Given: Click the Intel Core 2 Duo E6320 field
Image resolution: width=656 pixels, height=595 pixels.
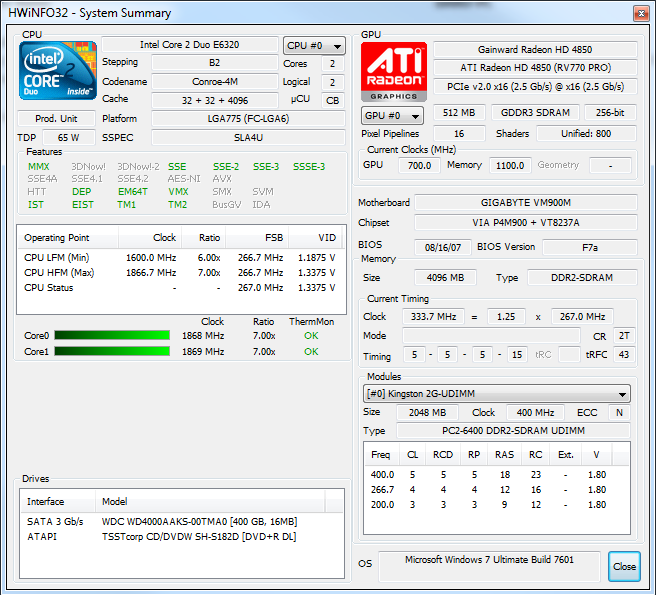Looking at the screenshot, I should pos(190,44).
